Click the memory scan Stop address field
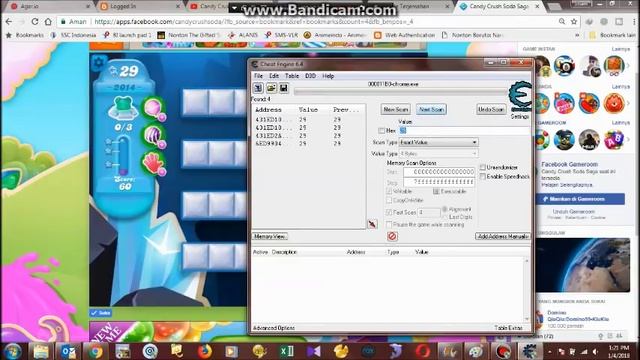This screenshot has width=640, height=360. click(x=439, y=182)
